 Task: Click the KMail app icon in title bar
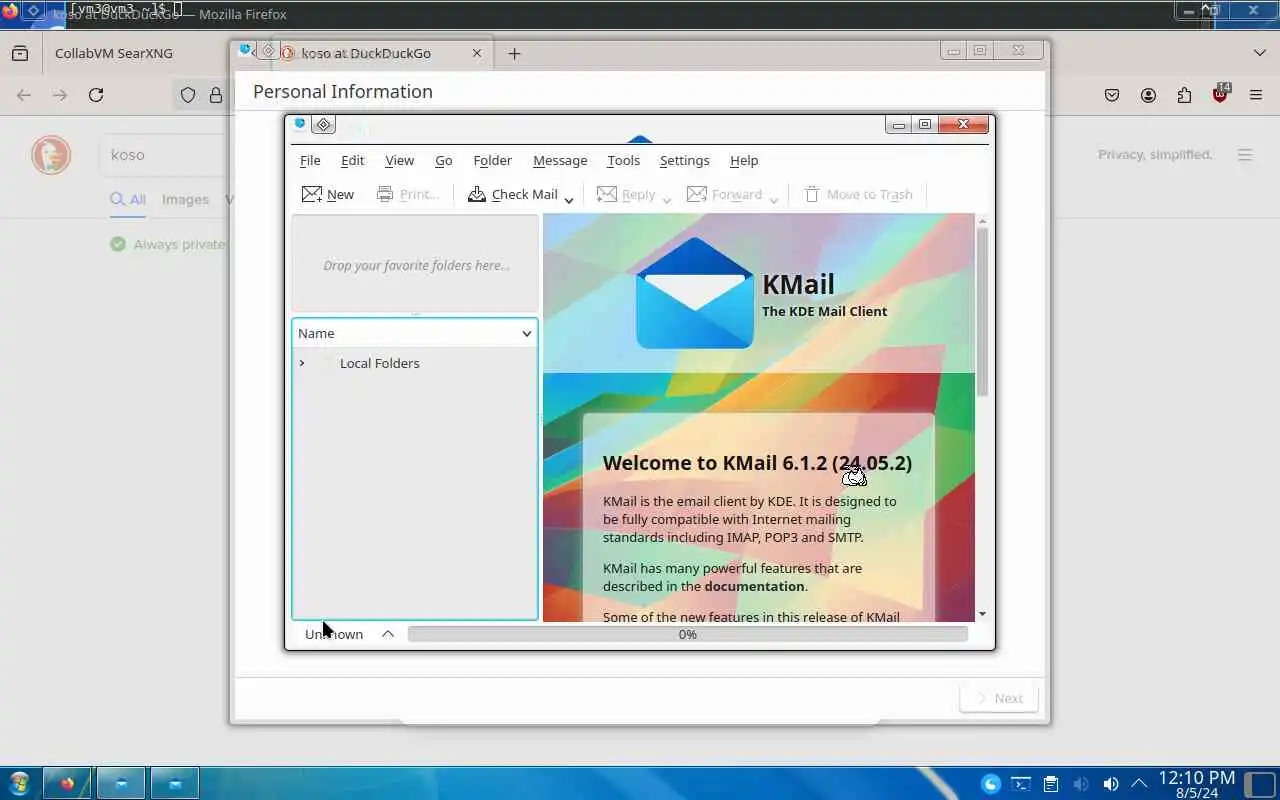pos(300,124)
